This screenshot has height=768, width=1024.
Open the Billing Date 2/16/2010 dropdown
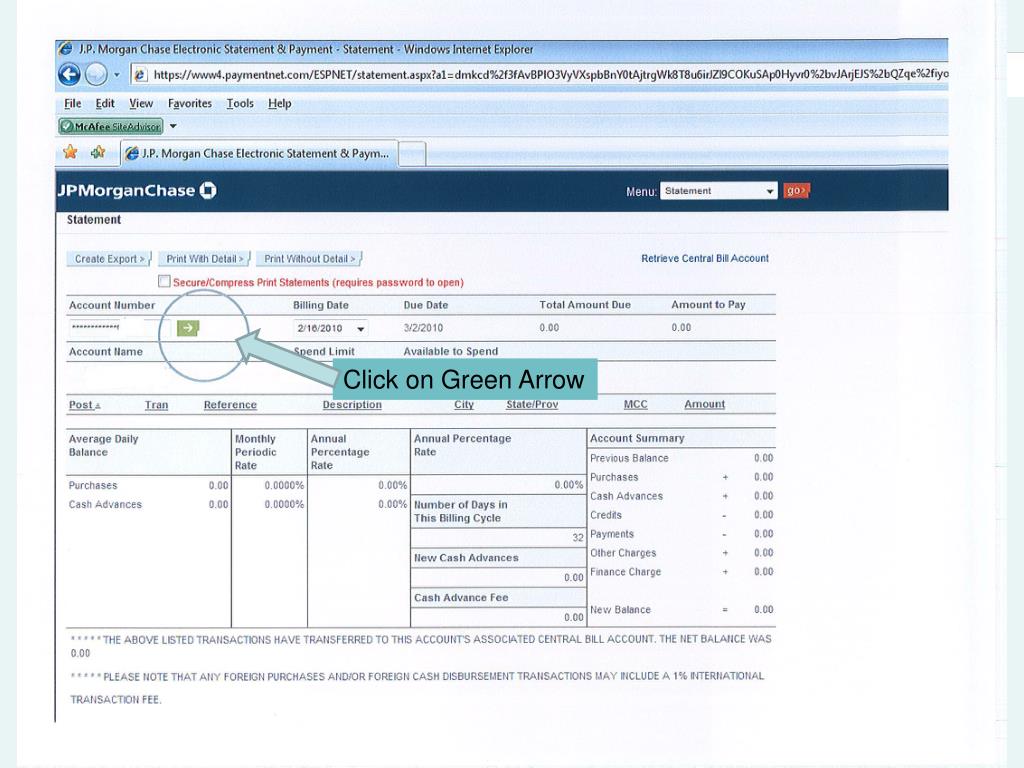click(x=331, y=328)
